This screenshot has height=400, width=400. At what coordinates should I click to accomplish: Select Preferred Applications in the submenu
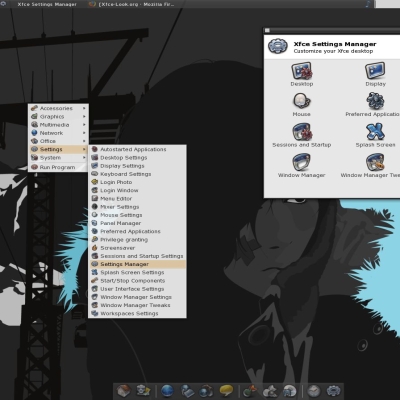click(x=138, y=231)
